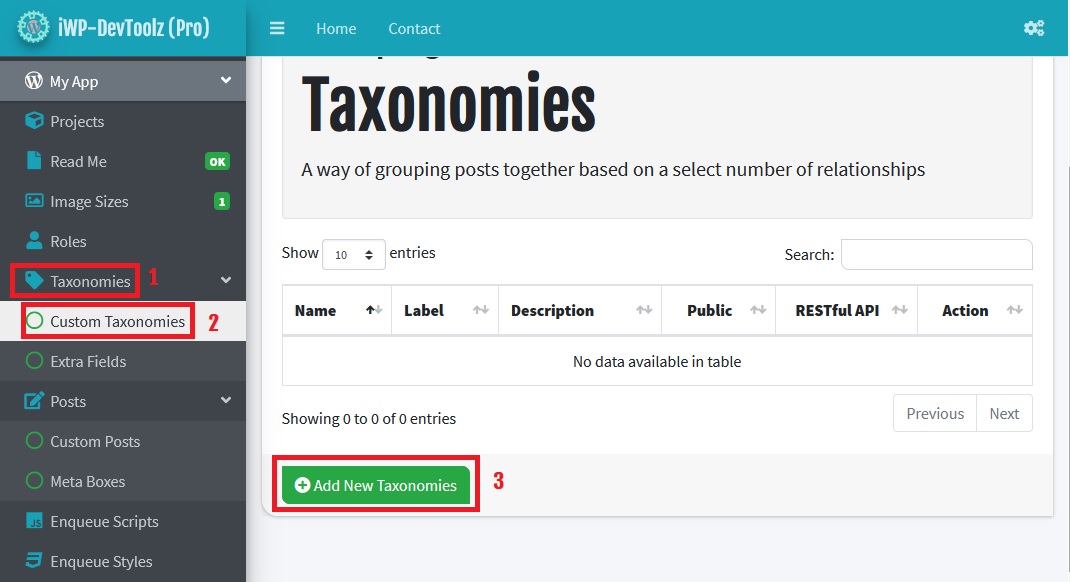This screenshot has height=582, width=1070.
Task: Select the Custom Posts circle item
Action: point(35,441)
